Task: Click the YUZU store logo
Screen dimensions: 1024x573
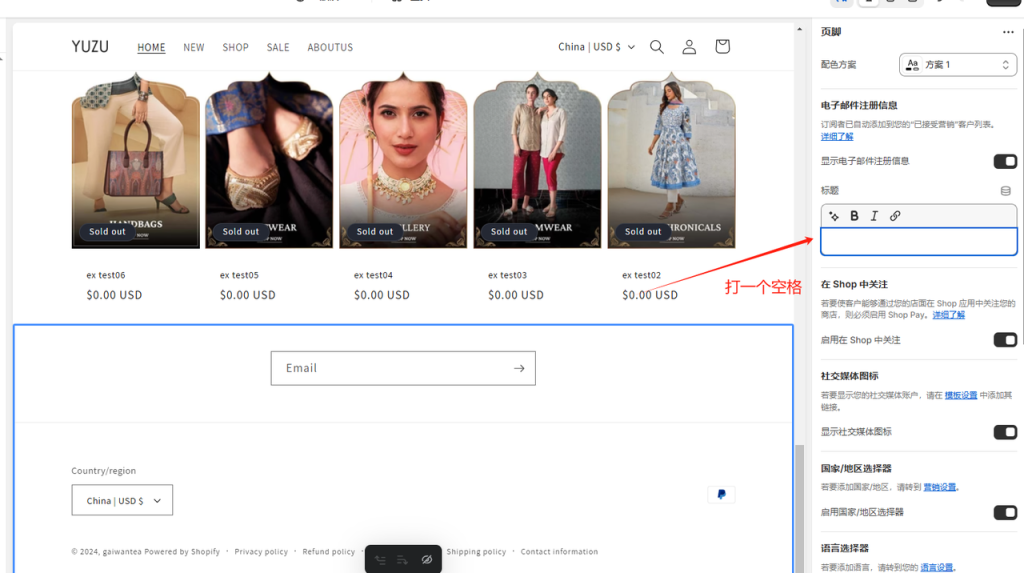Action: tap(90, 47)
